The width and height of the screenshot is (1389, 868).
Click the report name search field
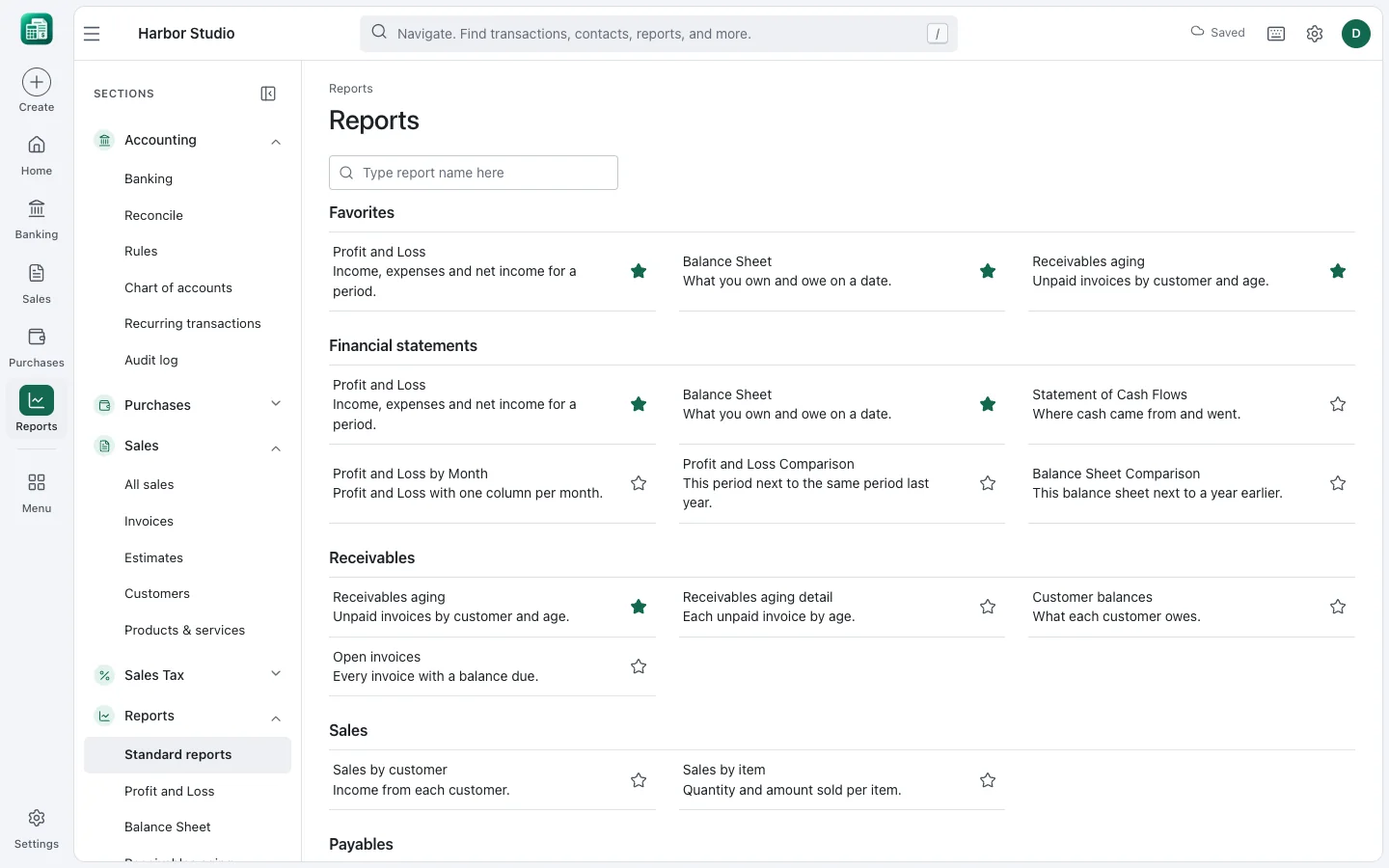[x=474, y=173]
